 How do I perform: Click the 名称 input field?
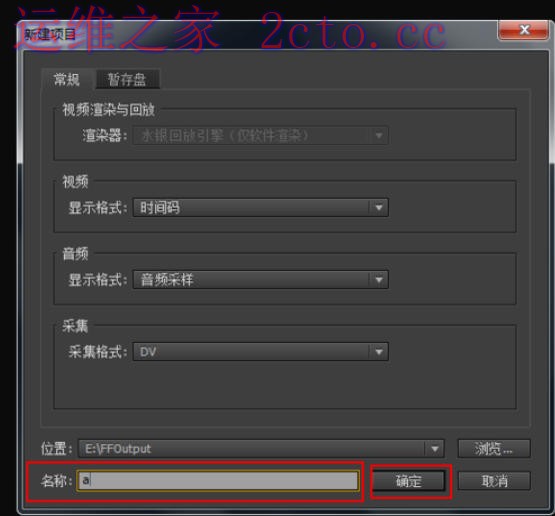click(218, 481)
